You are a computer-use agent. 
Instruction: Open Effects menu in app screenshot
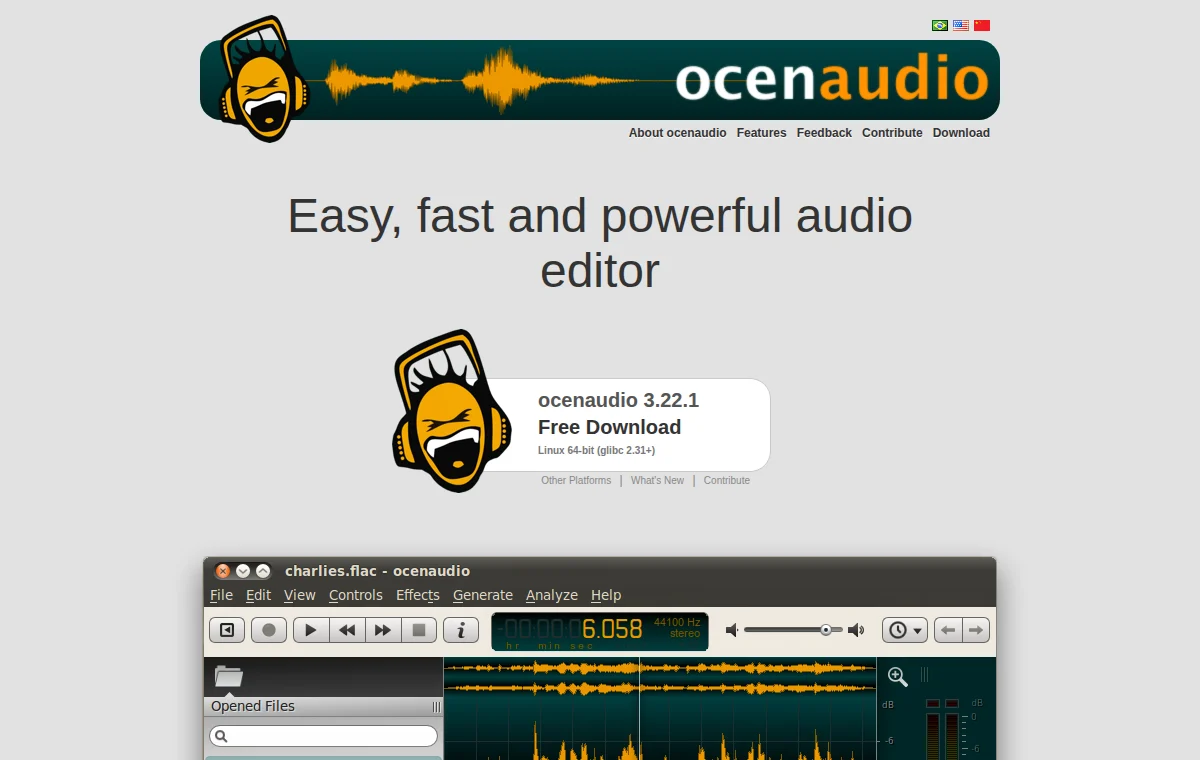coord(417,595)
